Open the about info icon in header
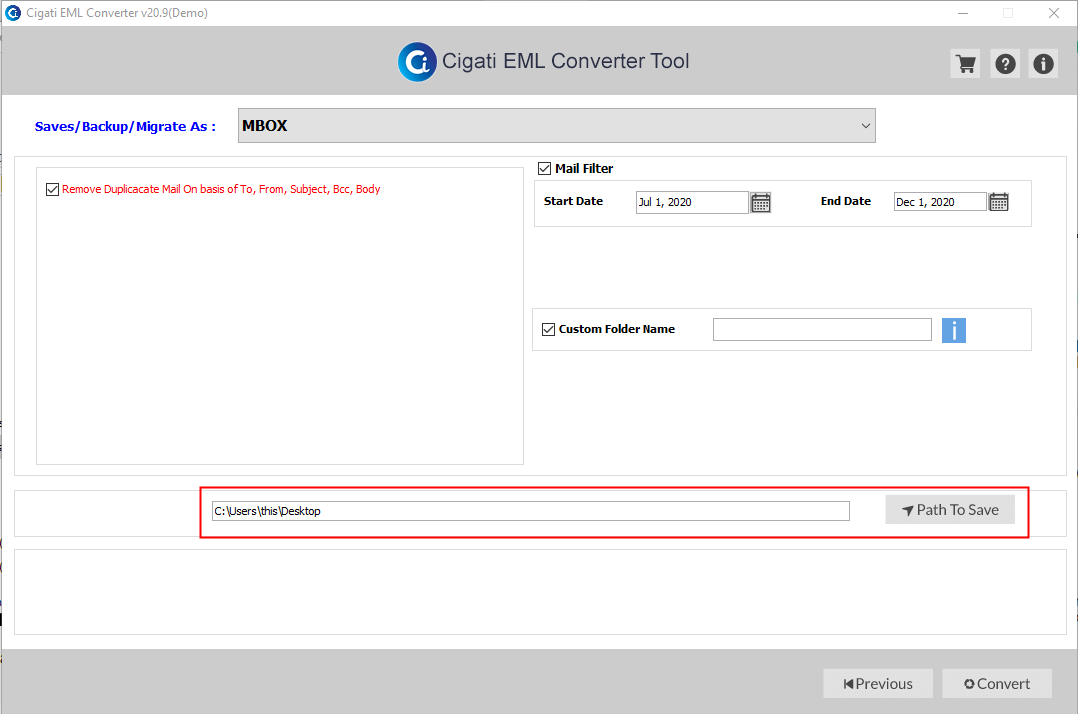Screen dimensions: 1078x714 coord(1043,64)
